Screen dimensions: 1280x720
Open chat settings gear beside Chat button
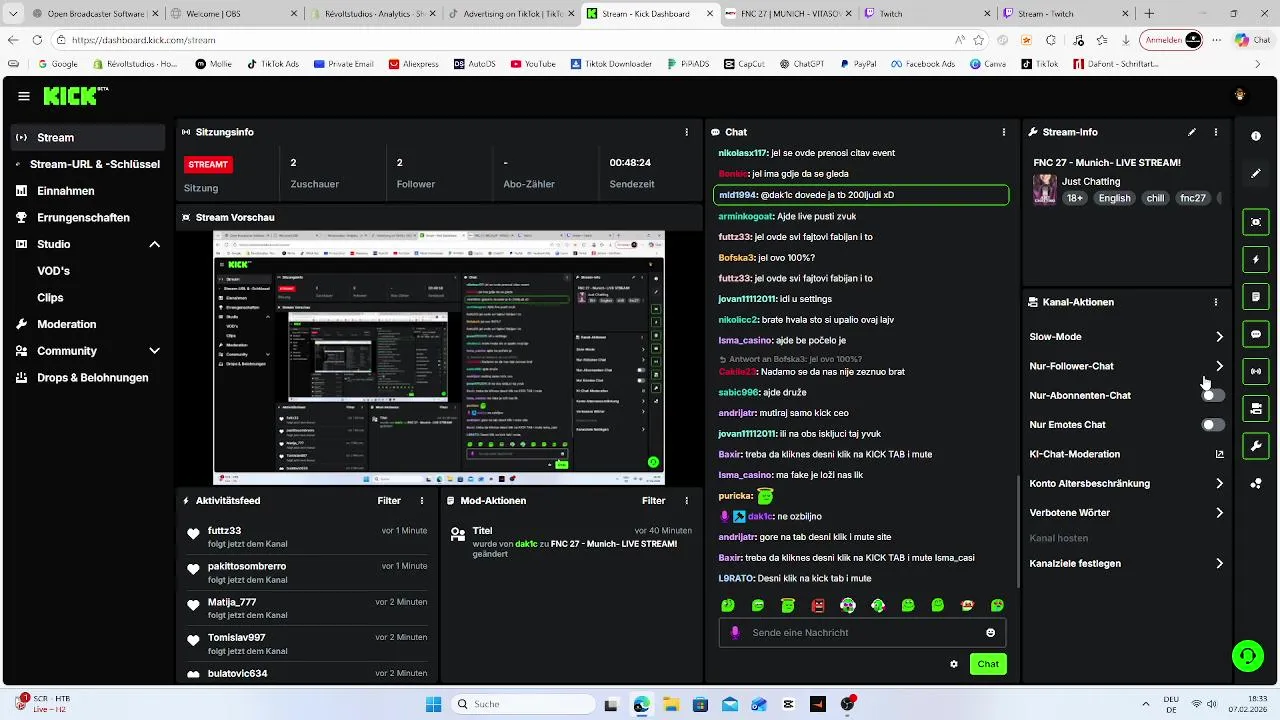tap(954, 664)
